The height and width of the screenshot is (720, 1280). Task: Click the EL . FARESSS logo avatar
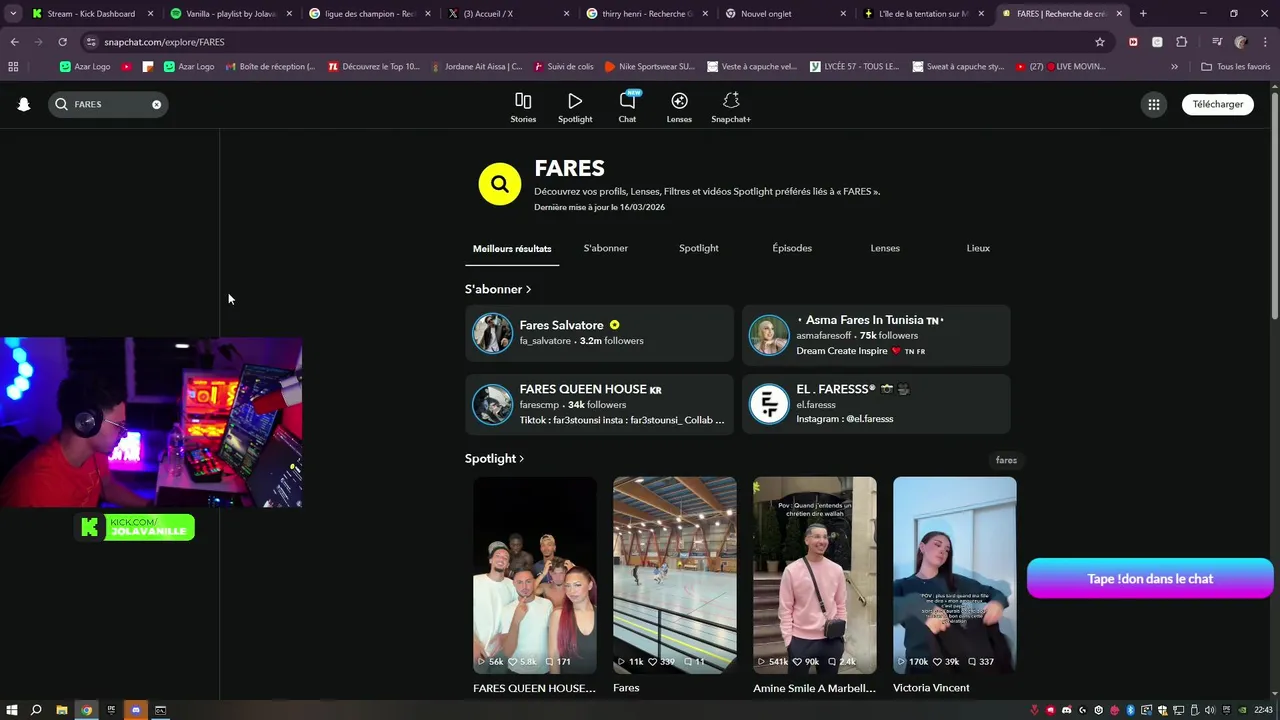click(769, 404)
